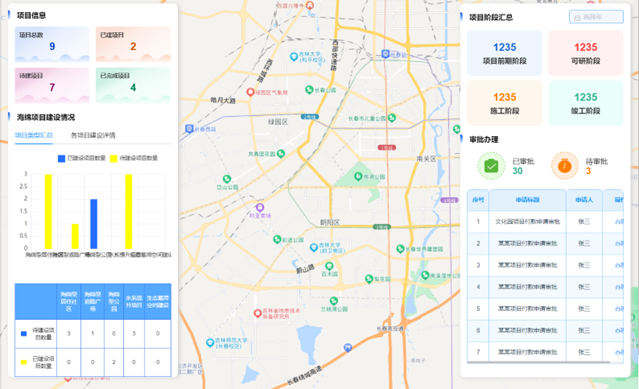Switch to 各项目建设详情 tab

(x=93, y=135)
